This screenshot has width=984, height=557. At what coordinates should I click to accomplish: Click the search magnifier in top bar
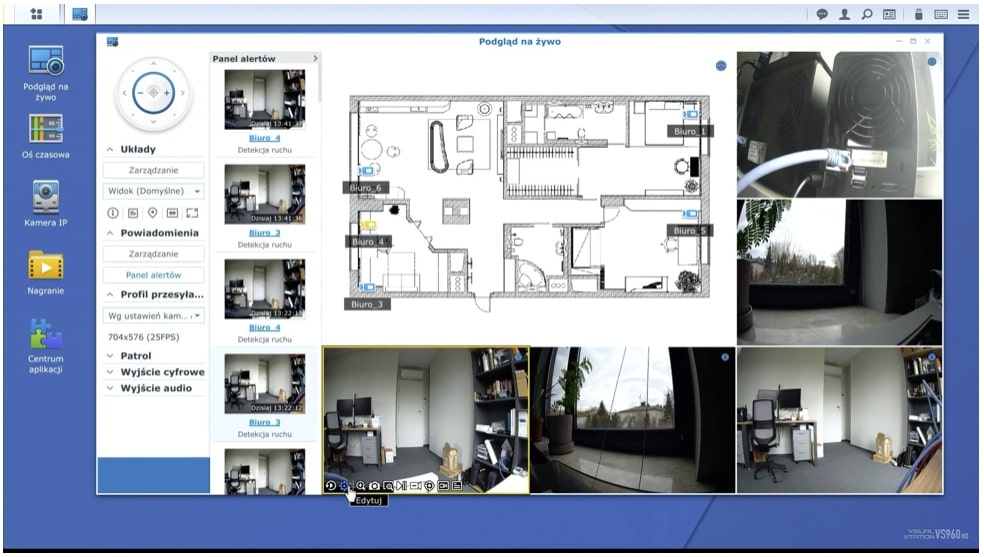(x=868, y=14)
